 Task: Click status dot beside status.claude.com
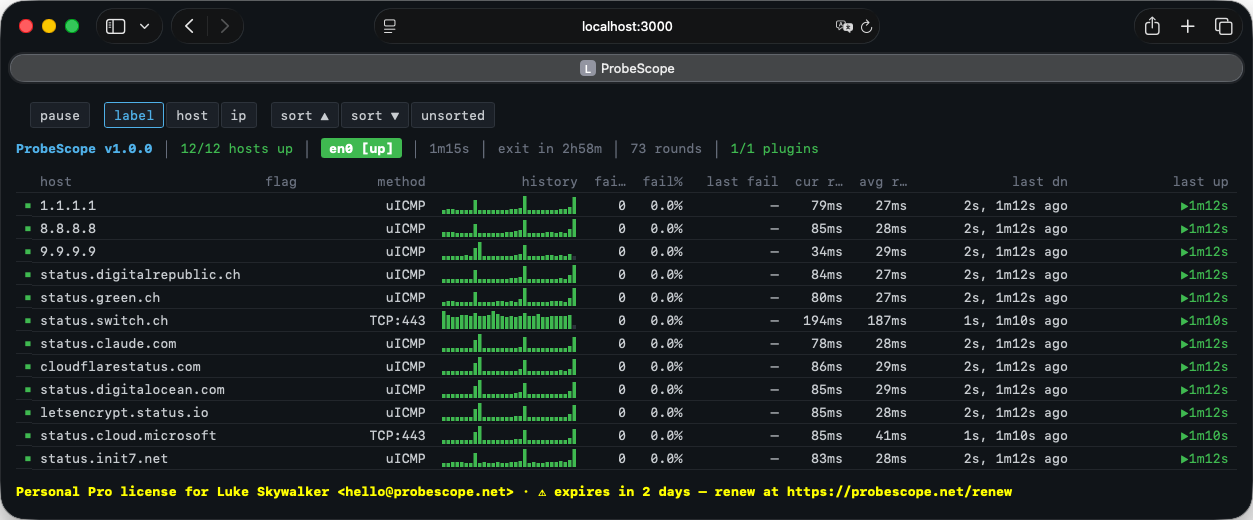pos(29,344)
